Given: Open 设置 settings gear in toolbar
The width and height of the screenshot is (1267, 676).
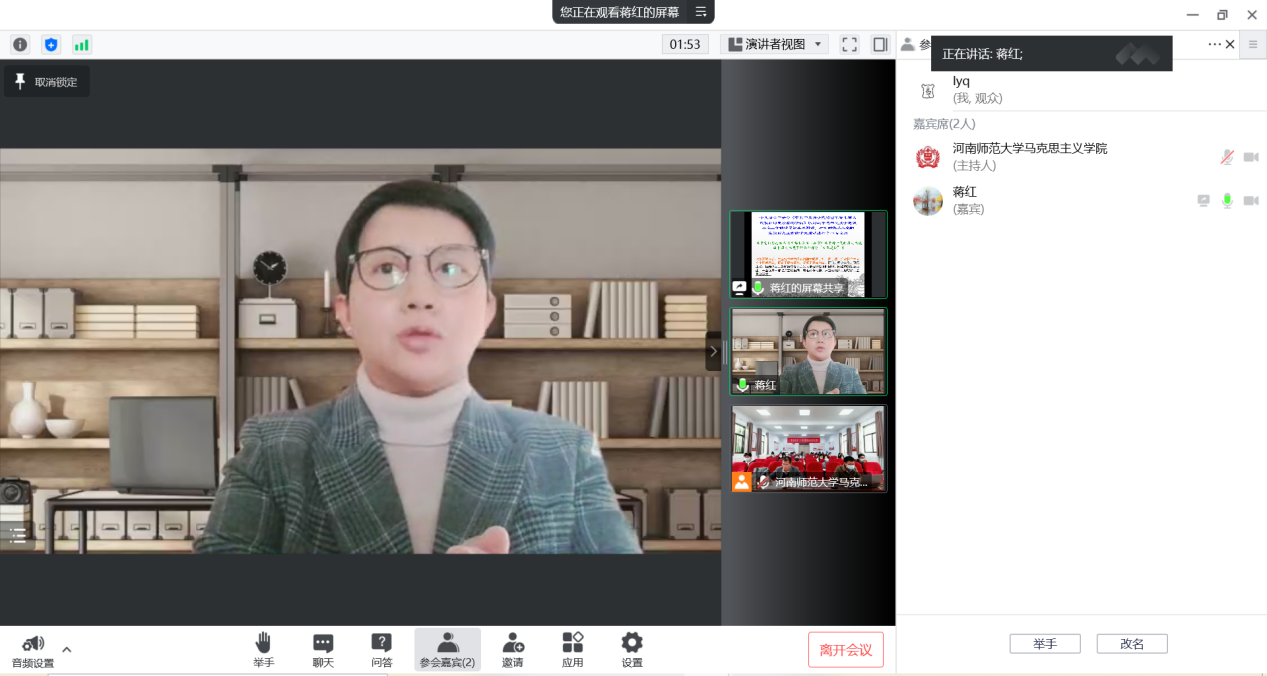Looking at the screenshot, I should [632, 649].
